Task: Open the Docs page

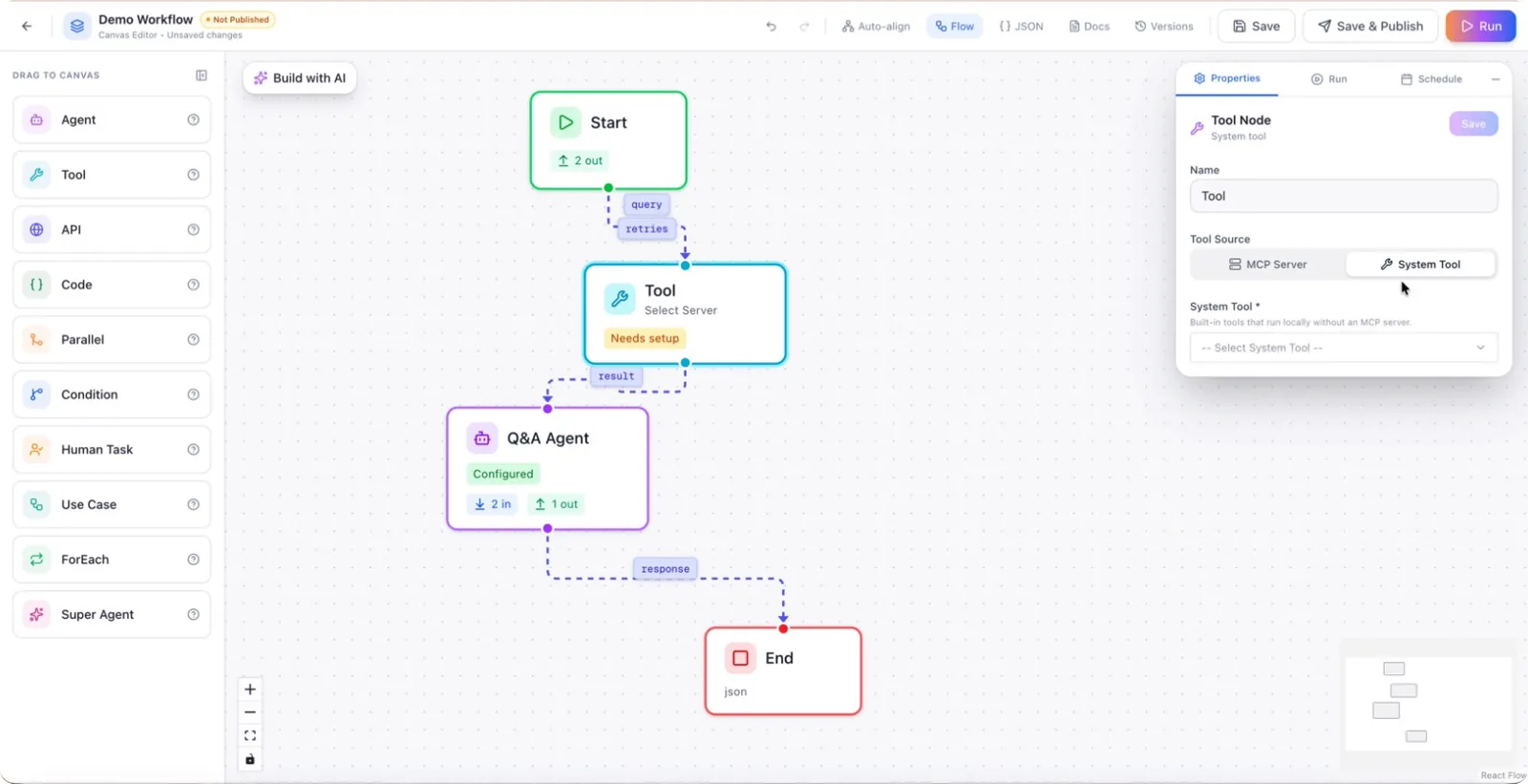Action: coord(1089,27)
